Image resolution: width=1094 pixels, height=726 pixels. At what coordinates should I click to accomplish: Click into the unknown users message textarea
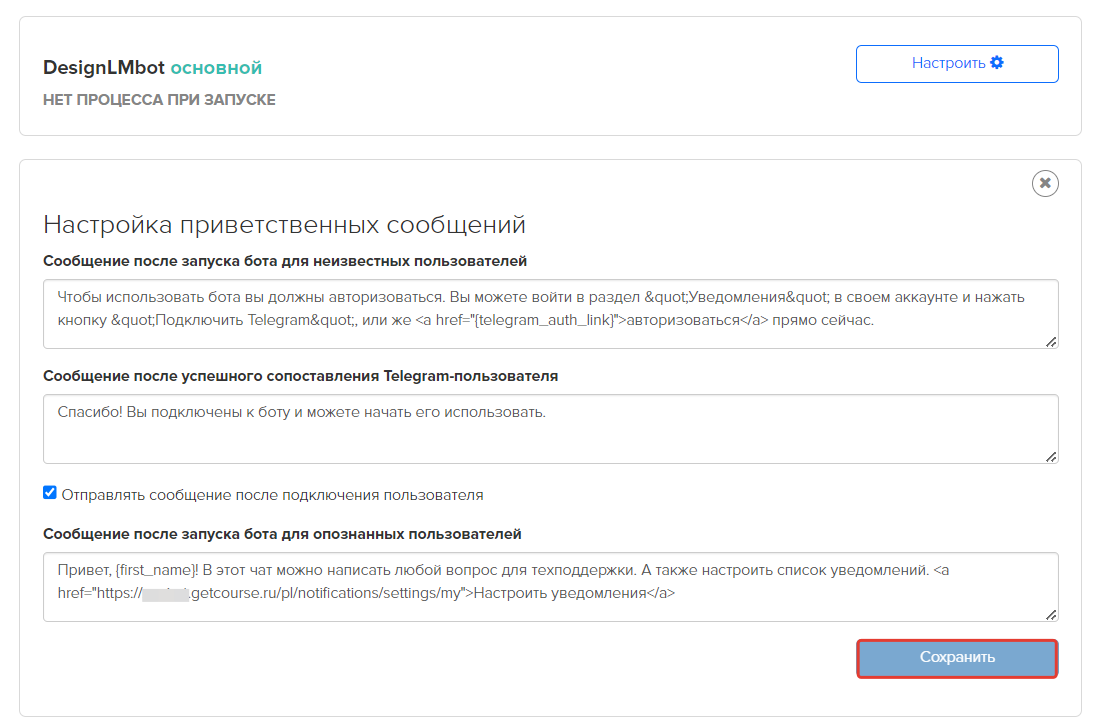click(550, 314)
